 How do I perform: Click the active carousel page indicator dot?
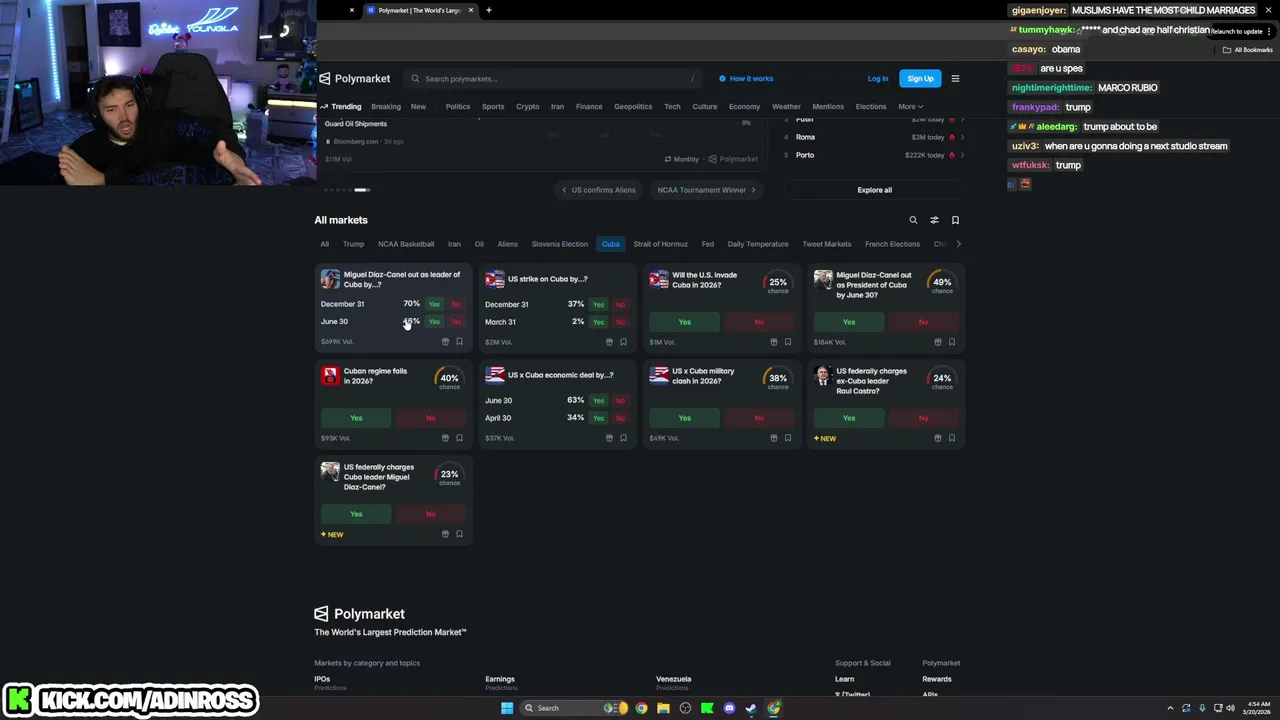click(x=362, y=190)
